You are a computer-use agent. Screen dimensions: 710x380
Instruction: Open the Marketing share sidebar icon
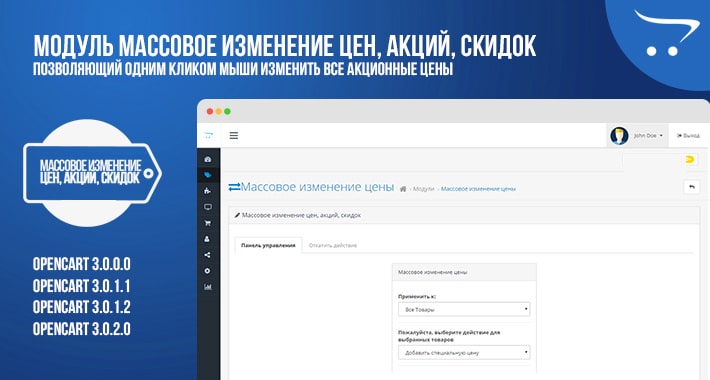tap(208, 255)
